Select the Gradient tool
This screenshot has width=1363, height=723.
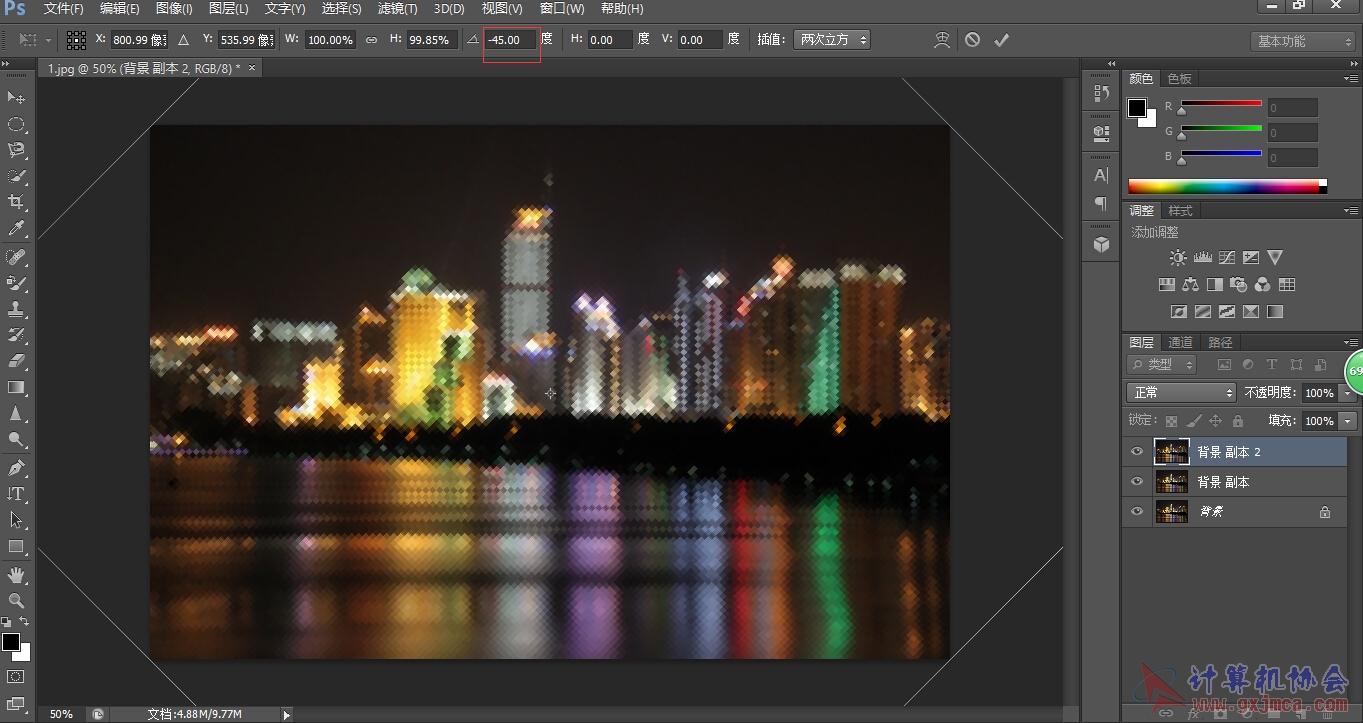tap(16, 387)
